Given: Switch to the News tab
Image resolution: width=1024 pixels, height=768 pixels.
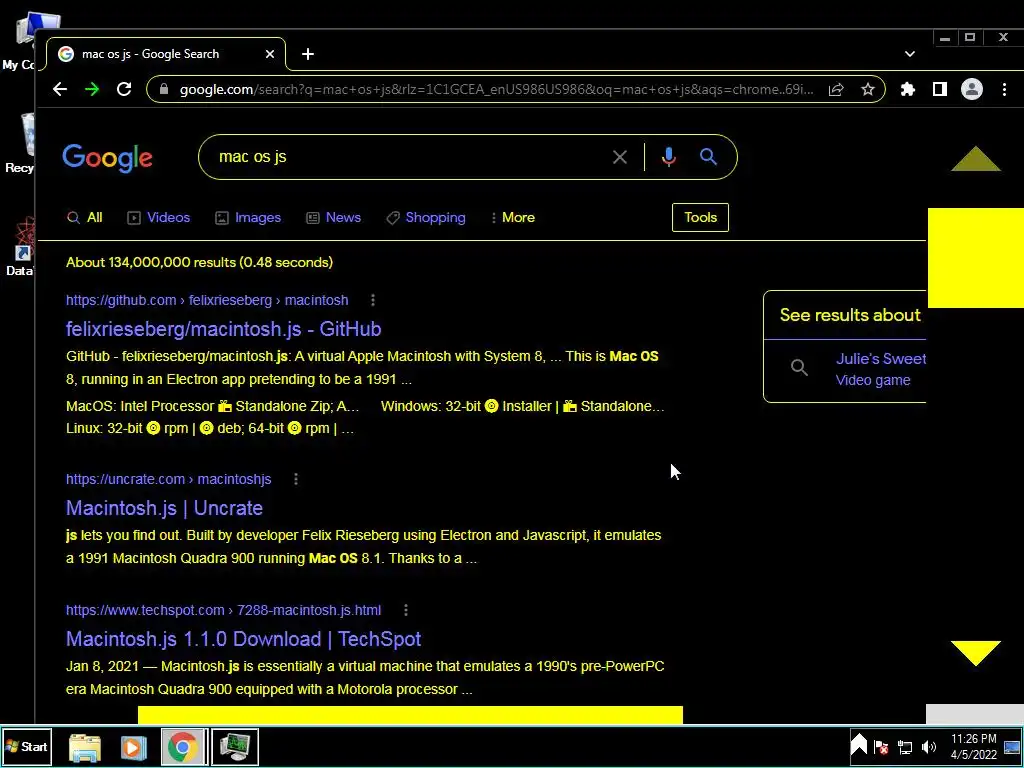Looking at the screenshot, I should coord(334,217).
